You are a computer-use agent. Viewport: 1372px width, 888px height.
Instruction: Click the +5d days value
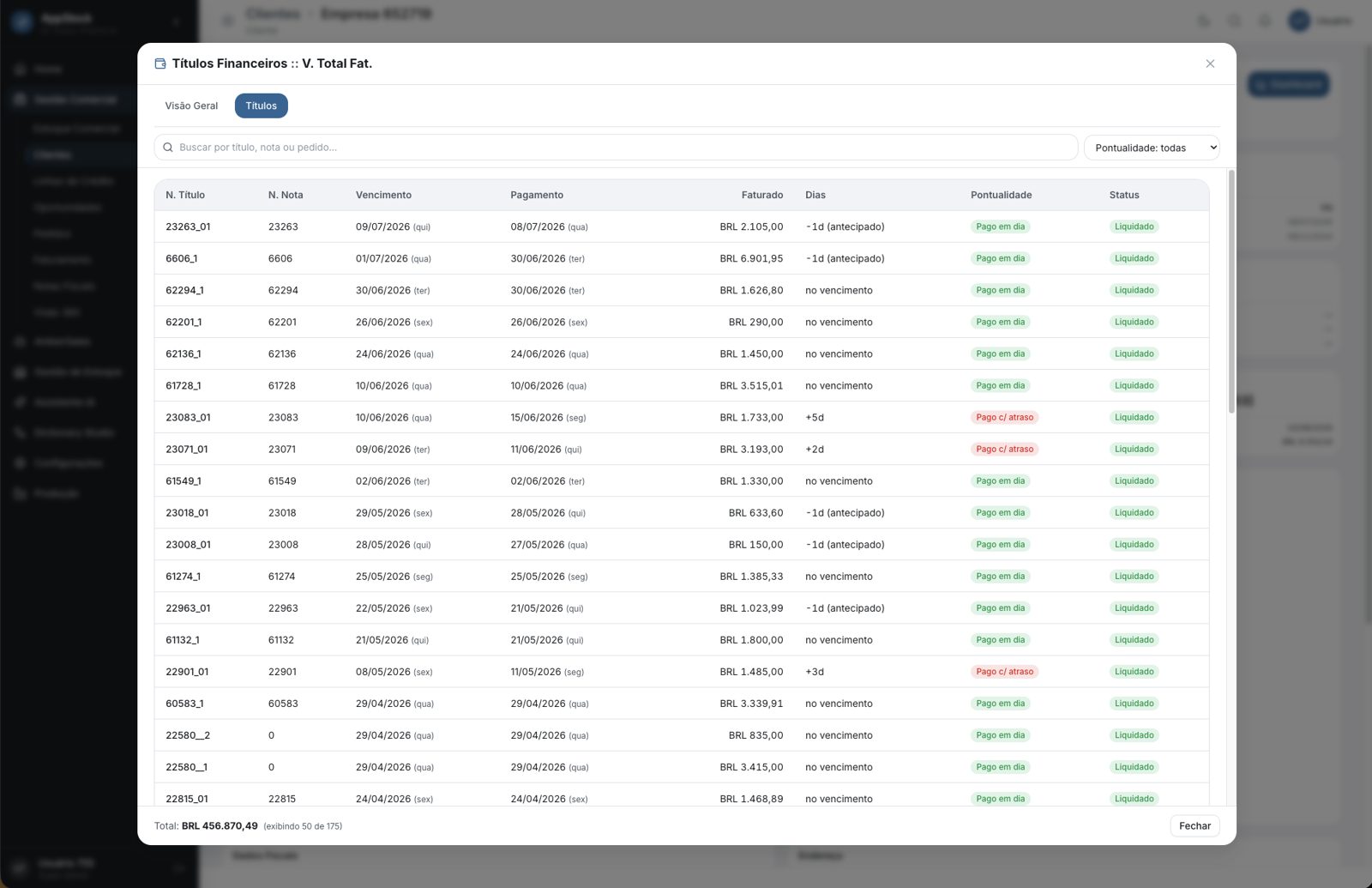pyautogui.click(x=815, y=417)
